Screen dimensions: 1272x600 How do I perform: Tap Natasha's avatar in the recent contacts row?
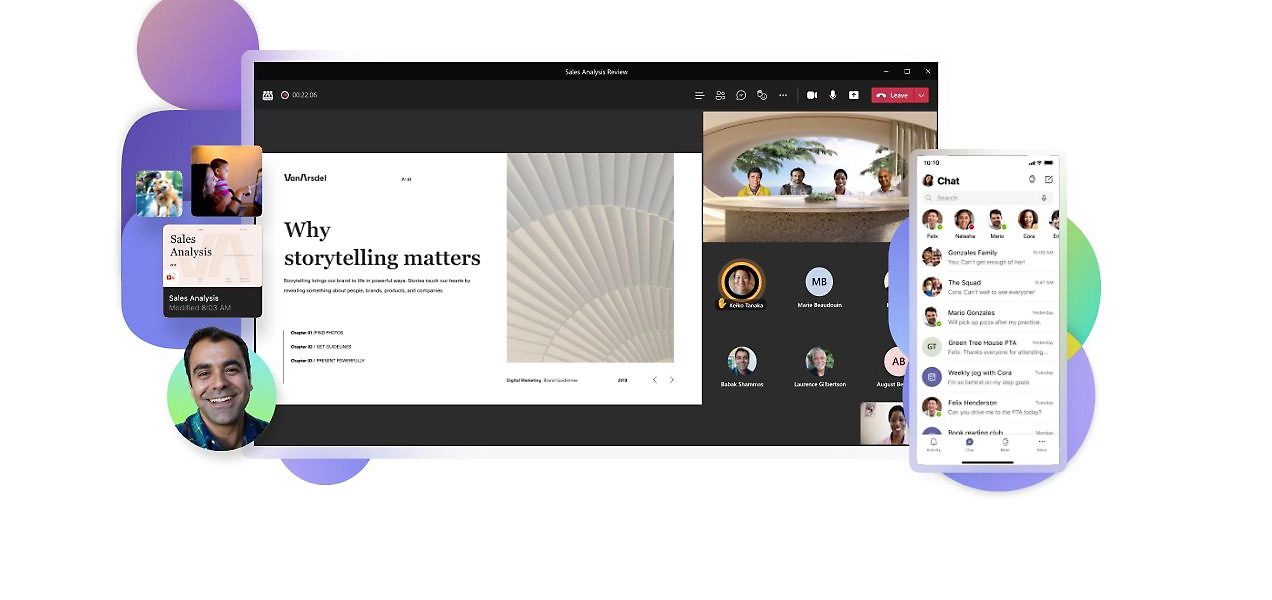[964, 219]
